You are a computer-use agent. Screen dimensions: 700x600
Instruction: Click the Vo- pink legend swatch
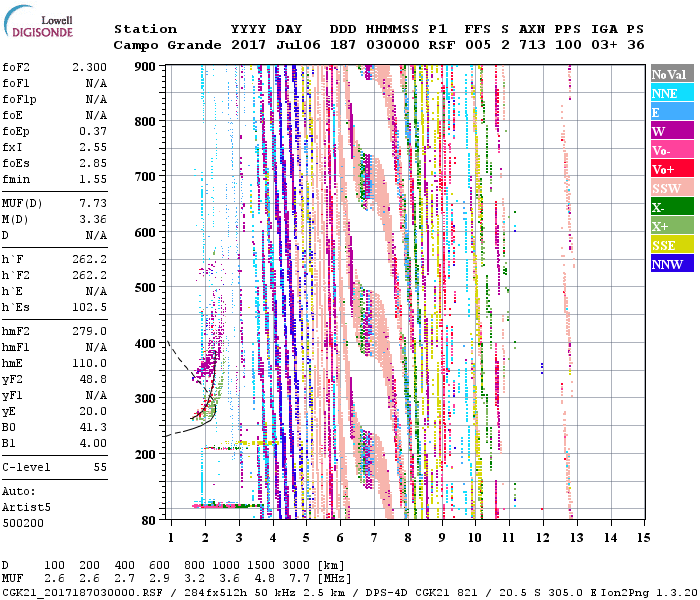670,150
